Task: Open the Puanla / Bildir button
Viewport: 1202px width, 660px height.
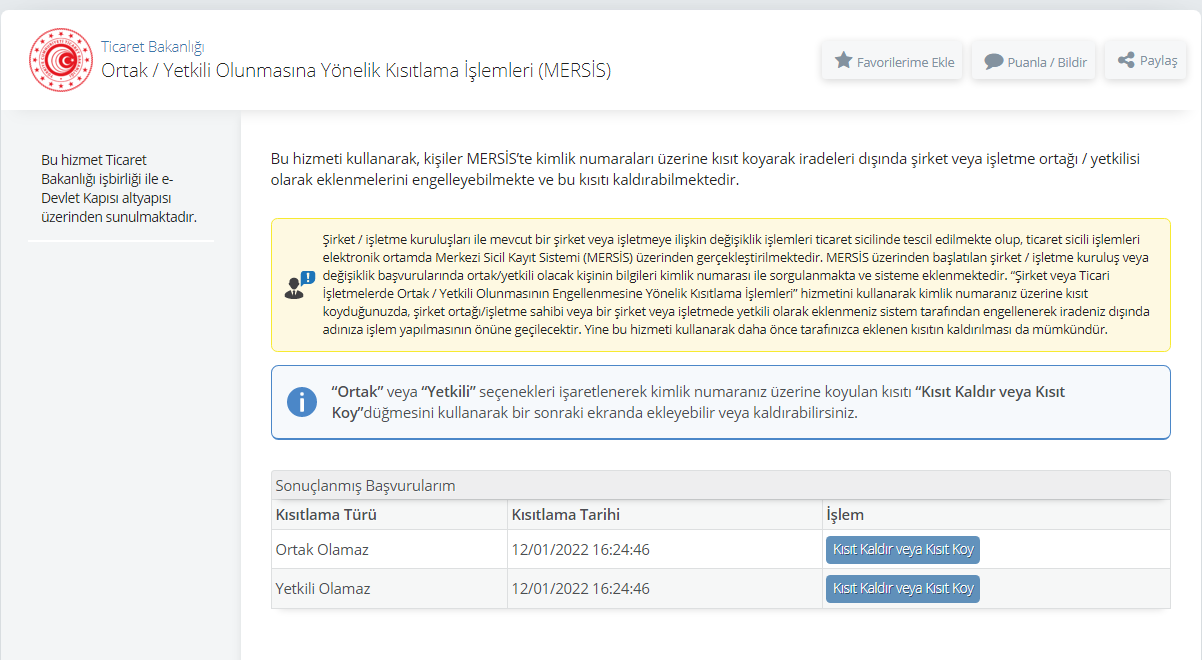Action: tap(1034, 61)
